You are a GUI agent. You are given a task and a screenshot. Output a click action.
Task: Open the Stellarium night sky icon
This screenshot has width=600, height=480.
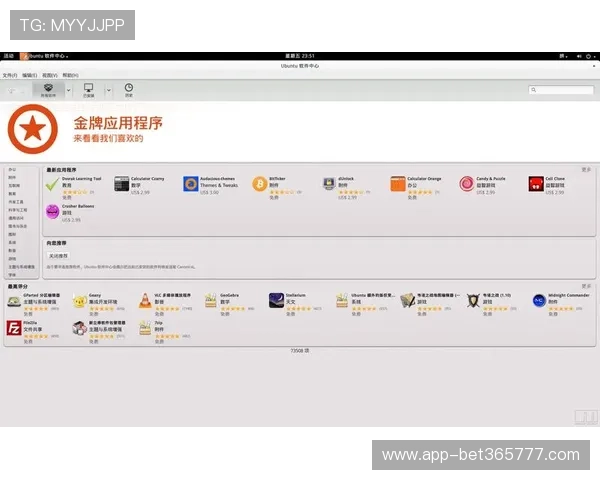coord(276,300)
